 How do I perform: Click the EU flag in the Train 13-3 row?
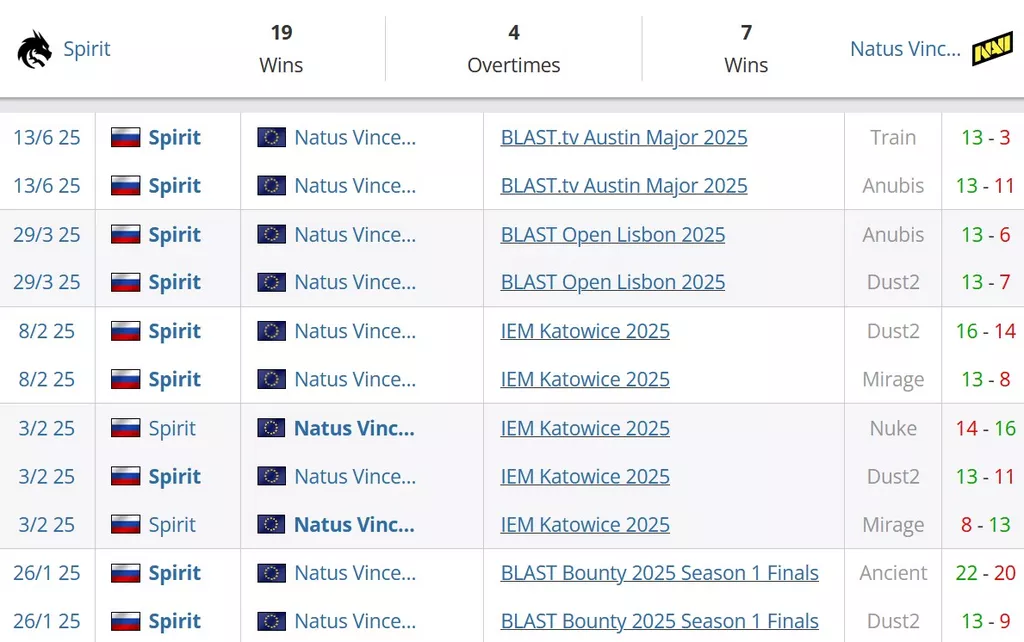tap(271, 137)
